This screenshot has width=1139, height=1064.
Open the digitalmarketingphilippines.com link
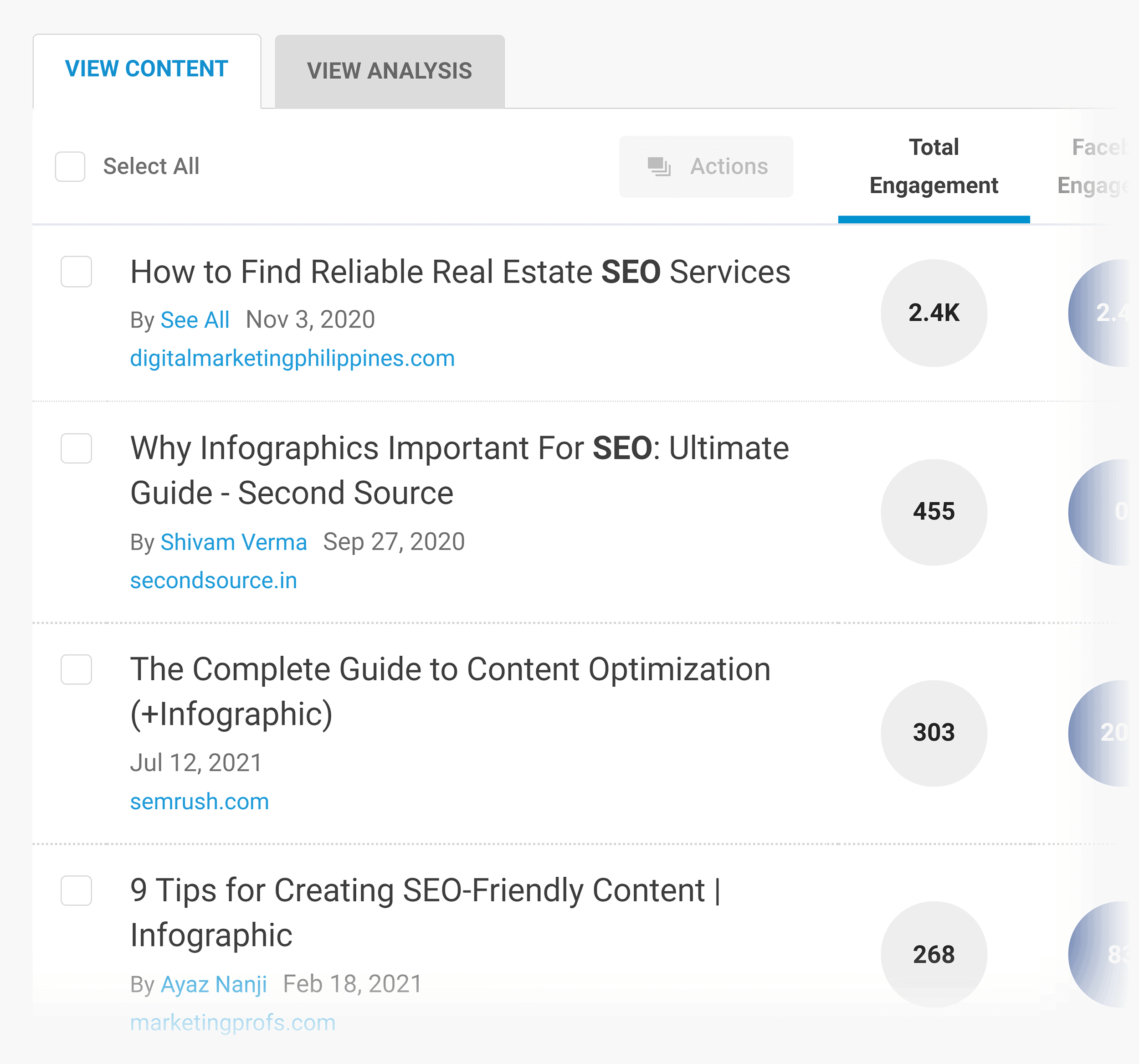292,356
